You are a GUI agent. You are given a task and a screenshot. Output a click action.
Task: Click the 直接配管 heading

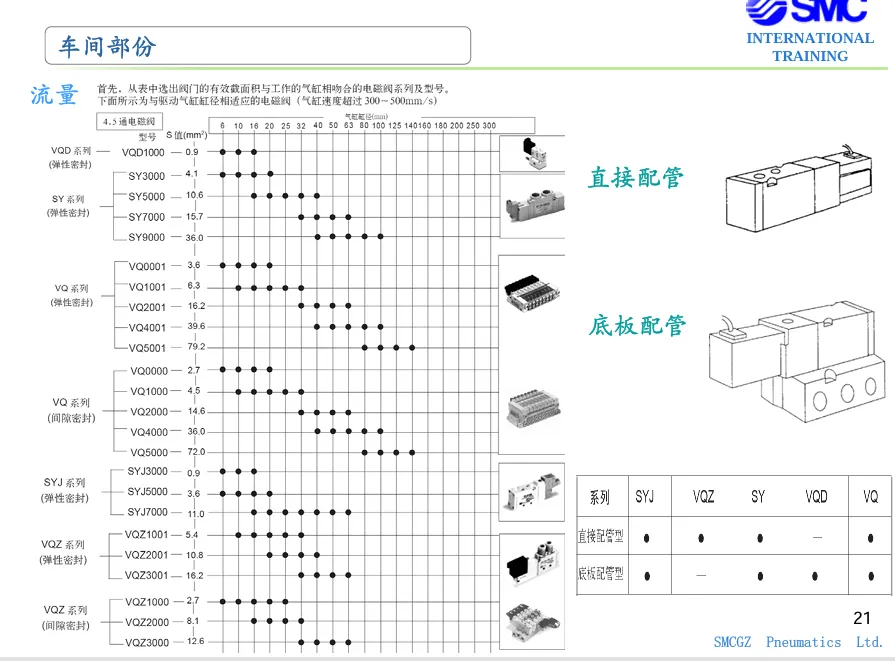pos(636,178)
